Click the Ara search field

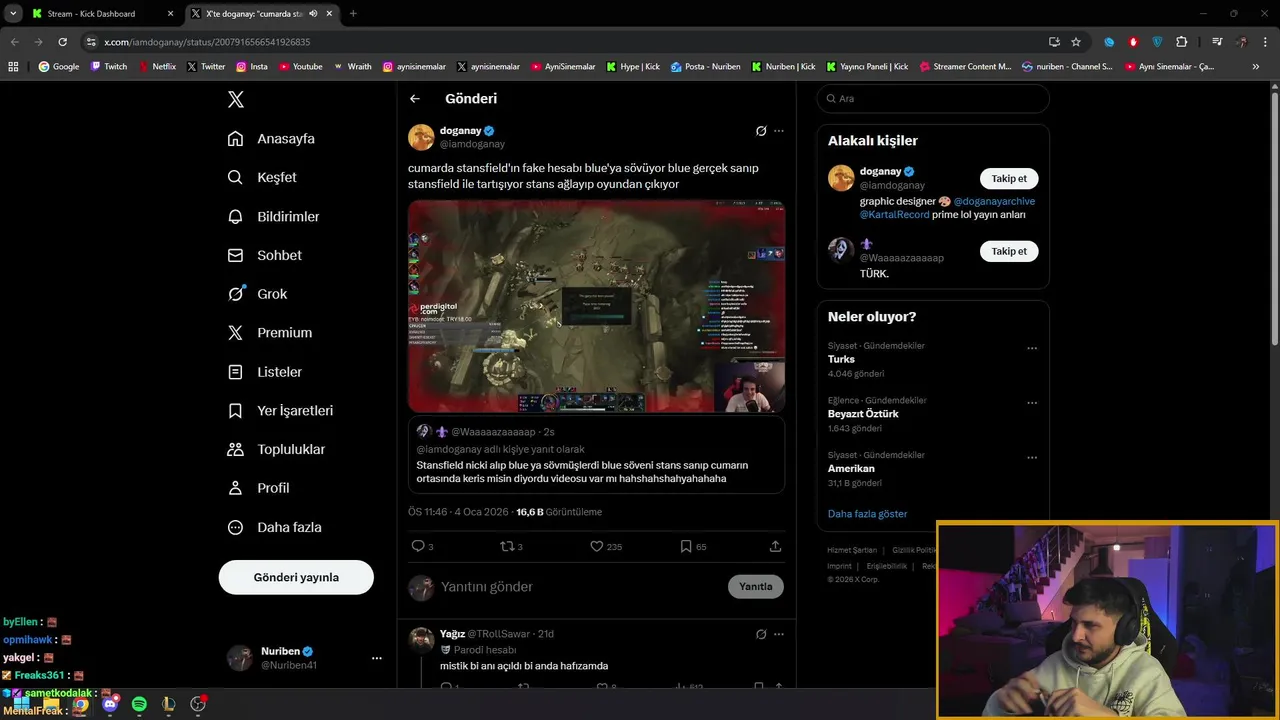(933, 99)
